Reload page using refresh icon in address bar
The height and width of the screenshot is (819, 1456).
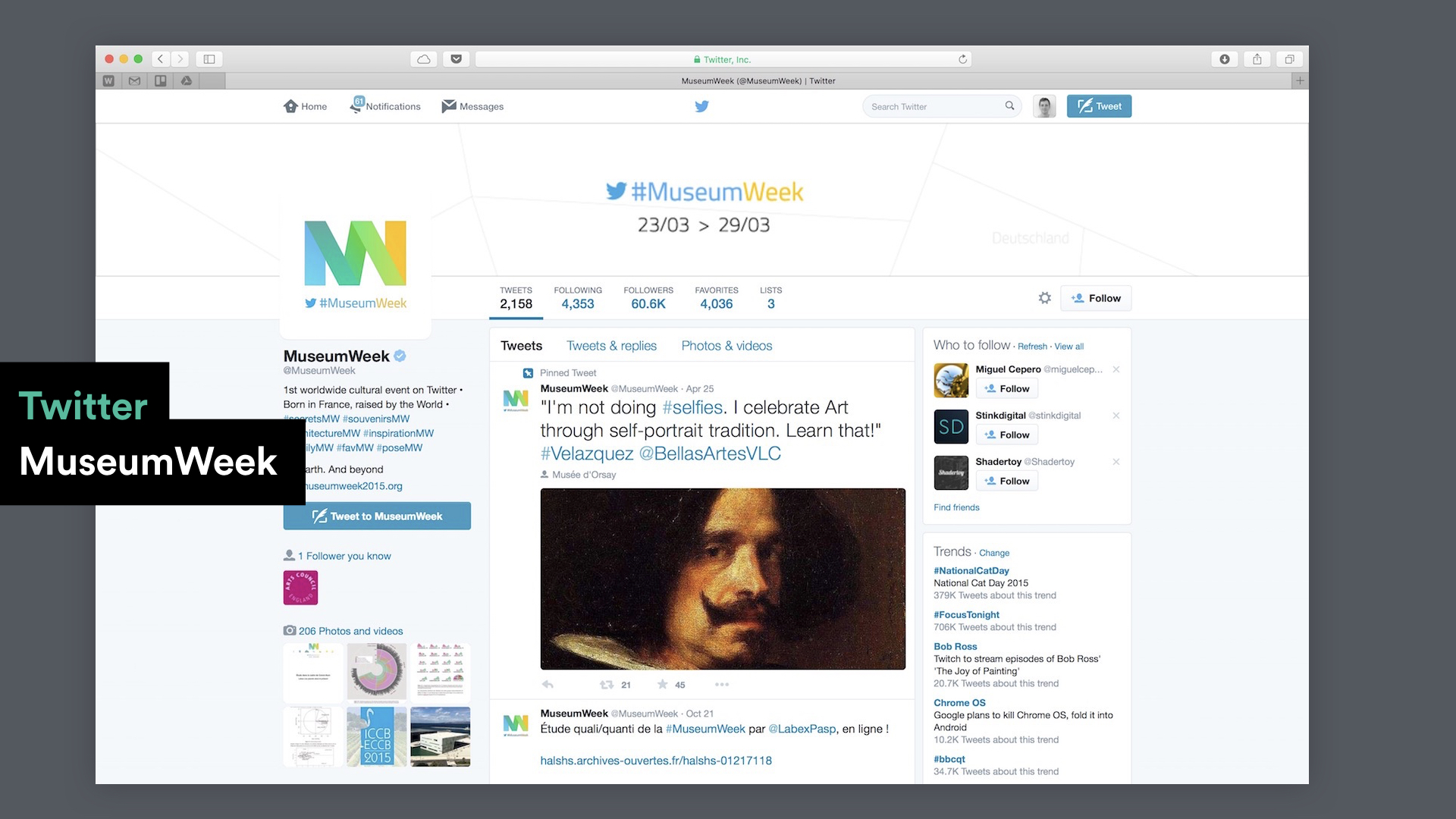point(962,59)
